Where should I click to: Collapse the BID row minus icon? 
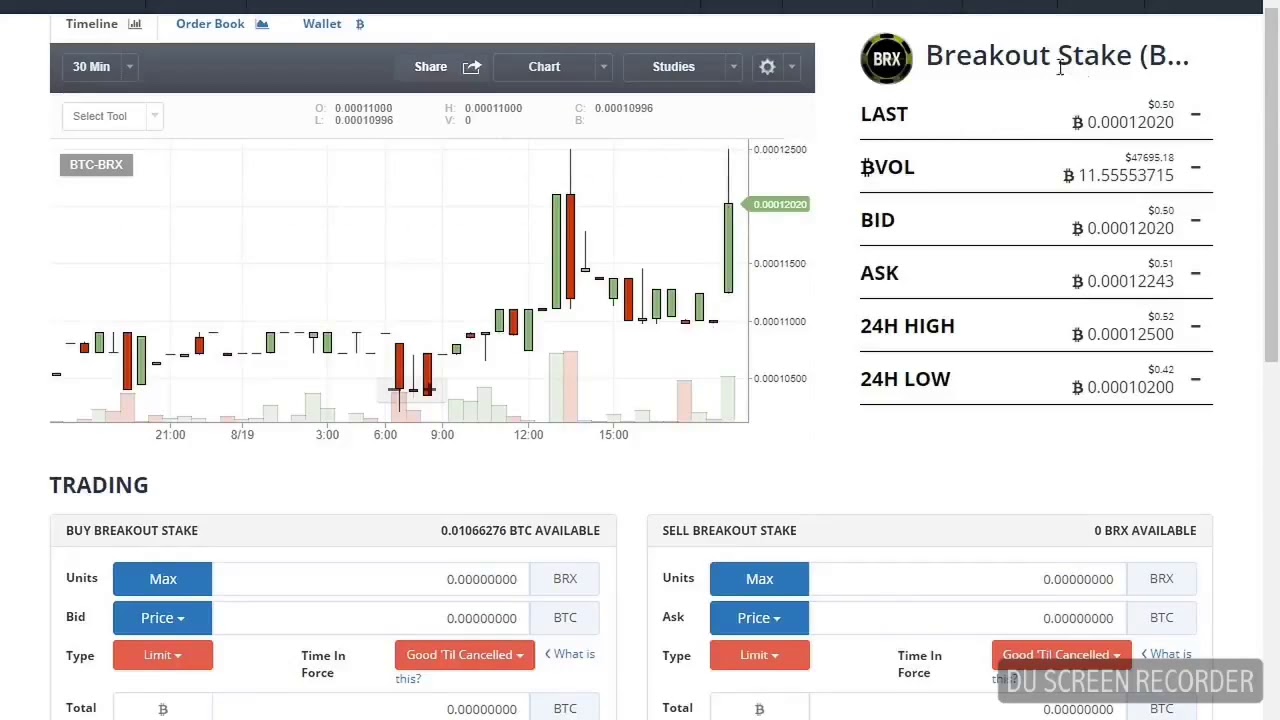pos(1195,221)
